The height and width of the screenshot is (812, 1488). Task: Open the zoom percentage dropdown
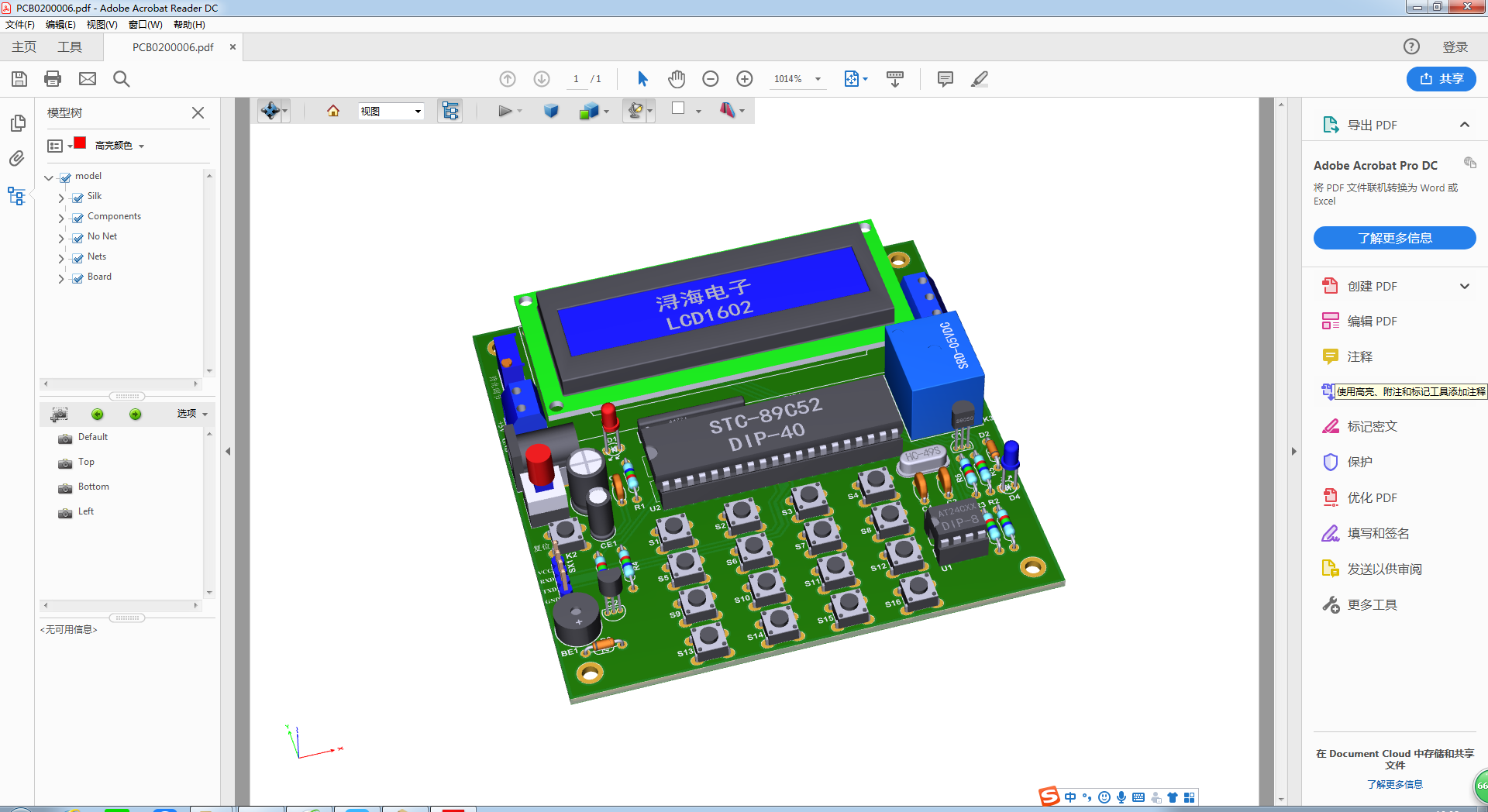(818, 79)
